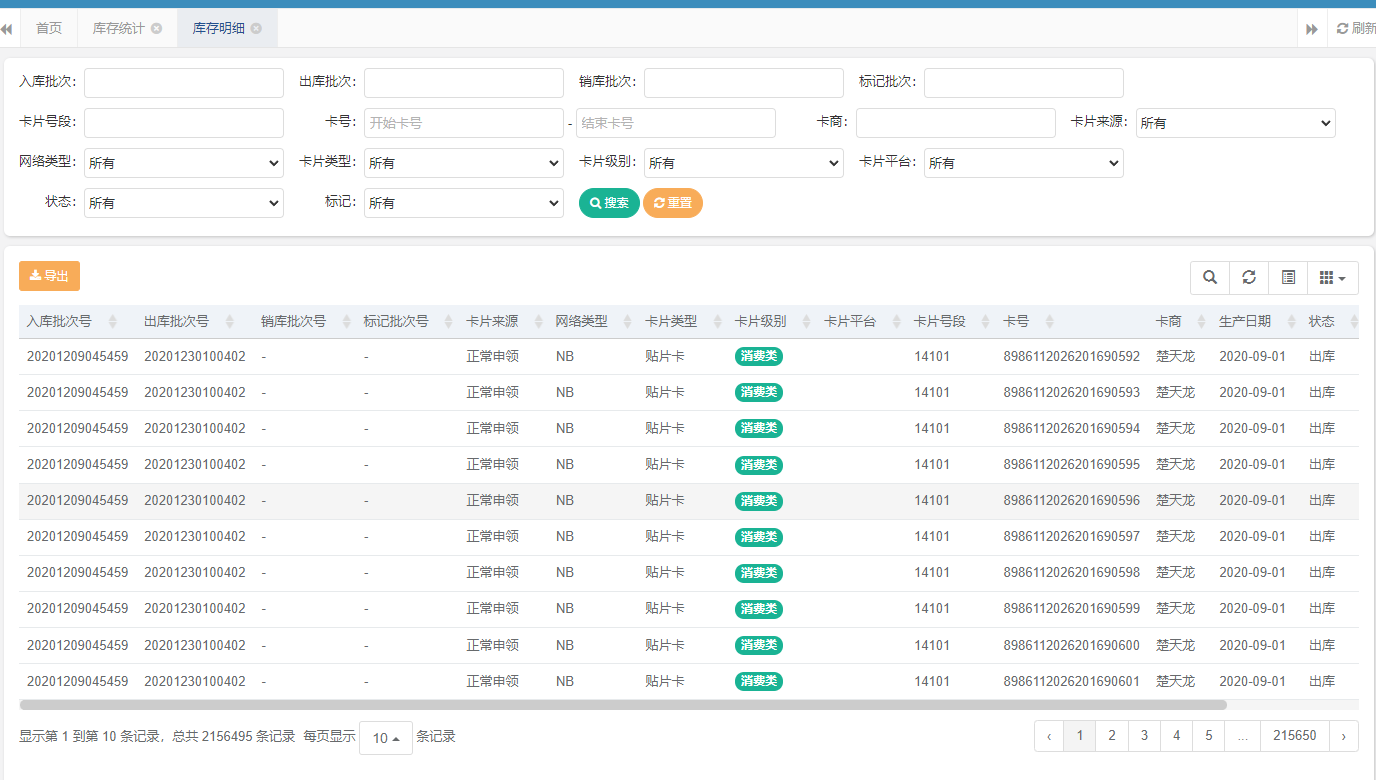
Task: Toggle card view icon in table toolbar
Action: 1288,278
